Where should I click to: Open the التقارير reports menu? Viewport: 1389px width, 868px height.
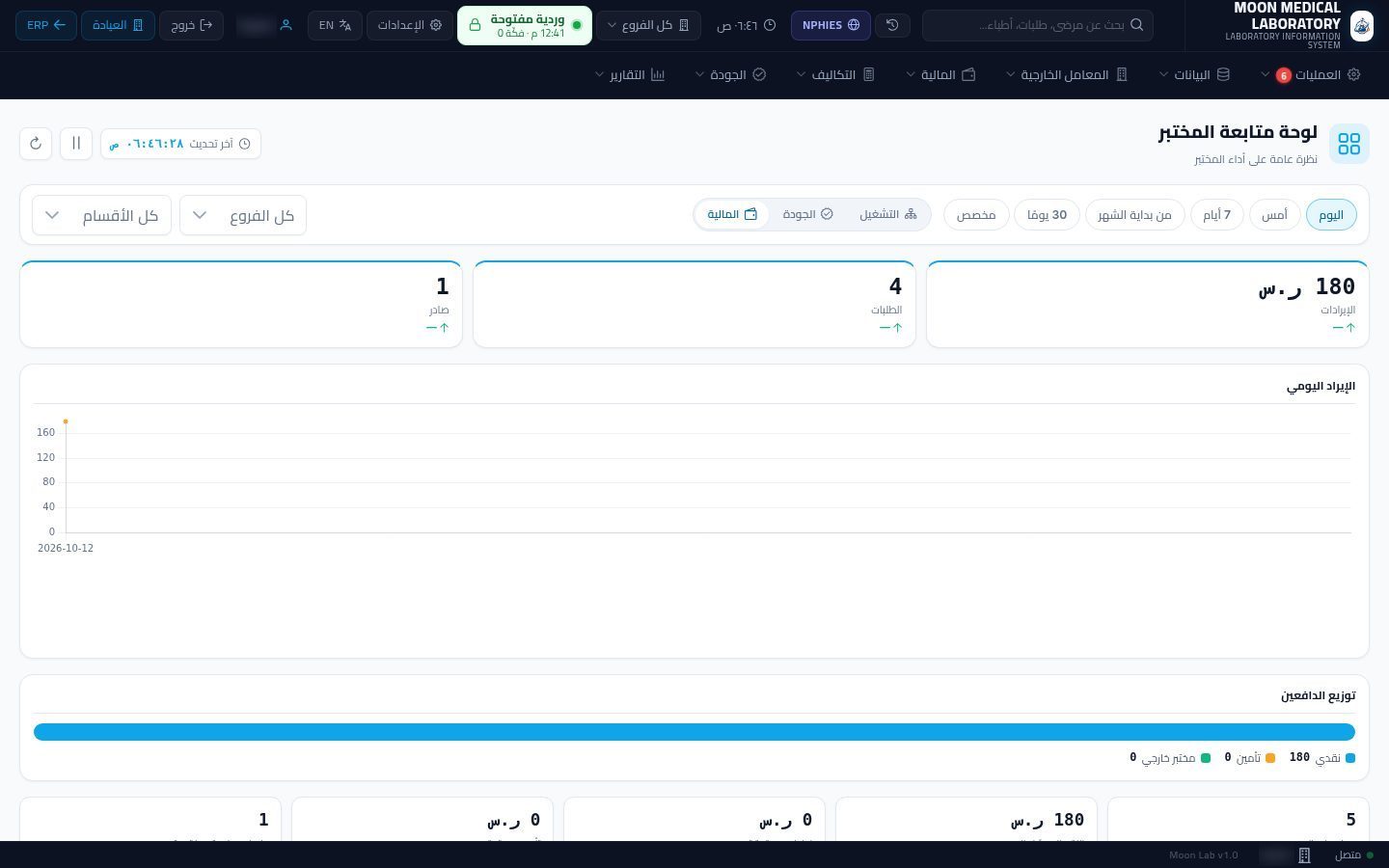[630, 74]
